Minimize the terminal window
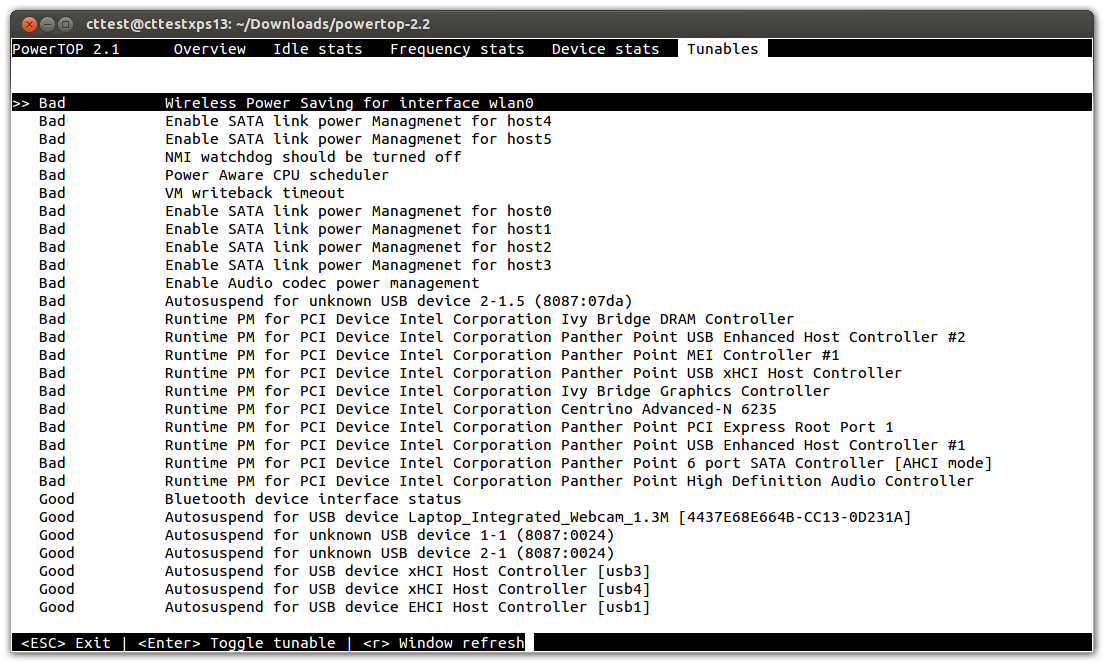 (x=47, y=25)
